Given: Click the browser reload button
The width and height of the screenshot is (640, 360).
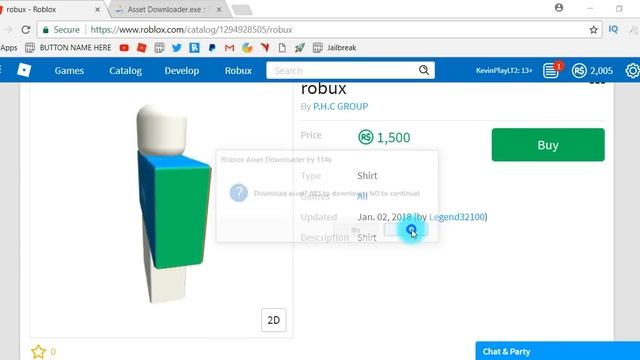Looking at the screenshot, I should click(26, 29).
